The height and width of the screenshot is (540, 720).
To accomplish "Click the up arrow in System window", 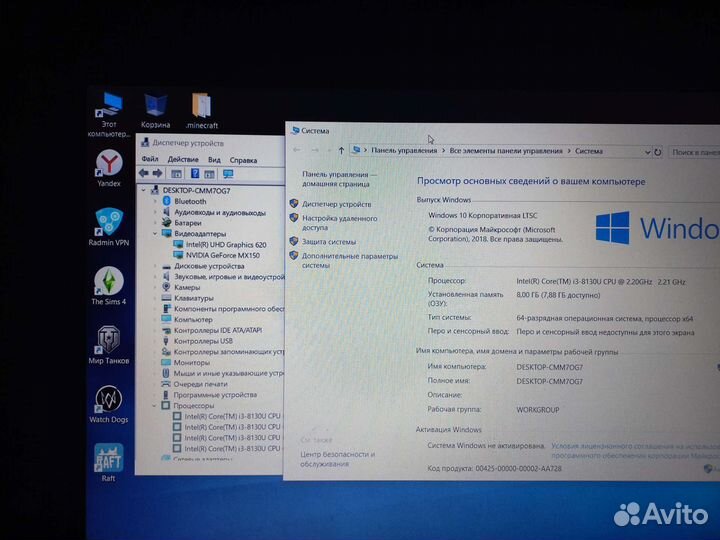I will point(341,150).
